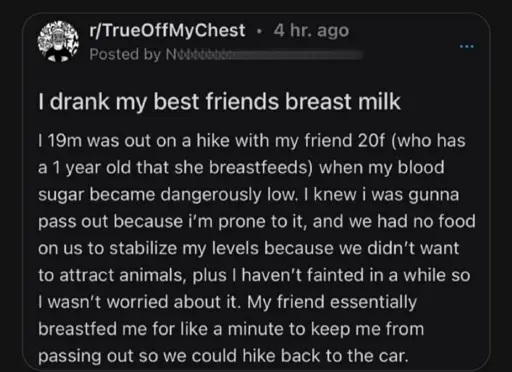Click the body line starting 'pass out because'
This screenshot has width=512, height=372.
pyautogui.click(x=257, y=221)
